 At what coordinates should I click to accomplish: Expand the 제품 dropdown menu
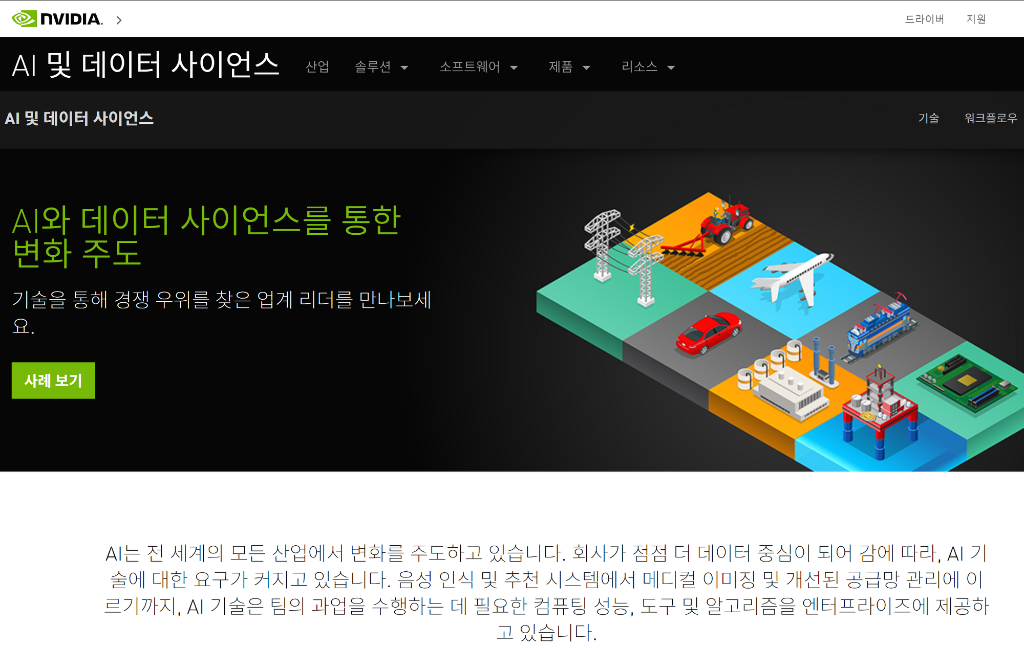(x=569, y=67)
